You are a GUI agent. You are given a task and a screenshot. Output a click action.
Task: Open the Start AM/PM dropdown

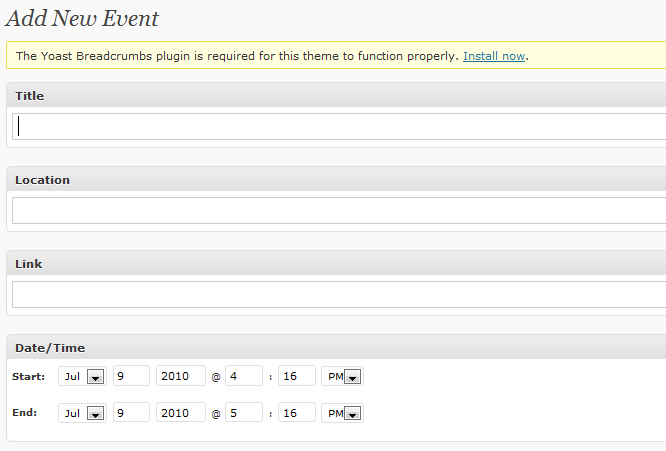[x=342, y=376]
